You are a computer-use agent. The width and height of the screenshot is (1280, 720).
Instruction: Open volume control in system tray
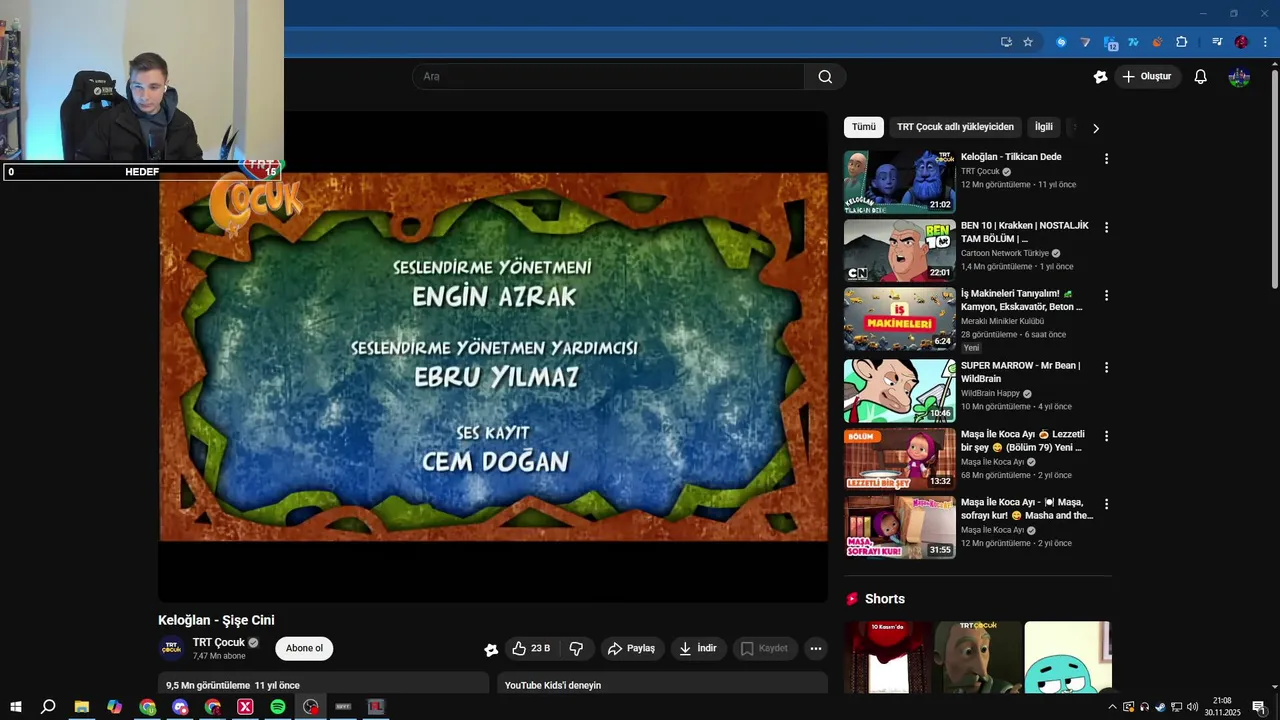point(1192,707)
